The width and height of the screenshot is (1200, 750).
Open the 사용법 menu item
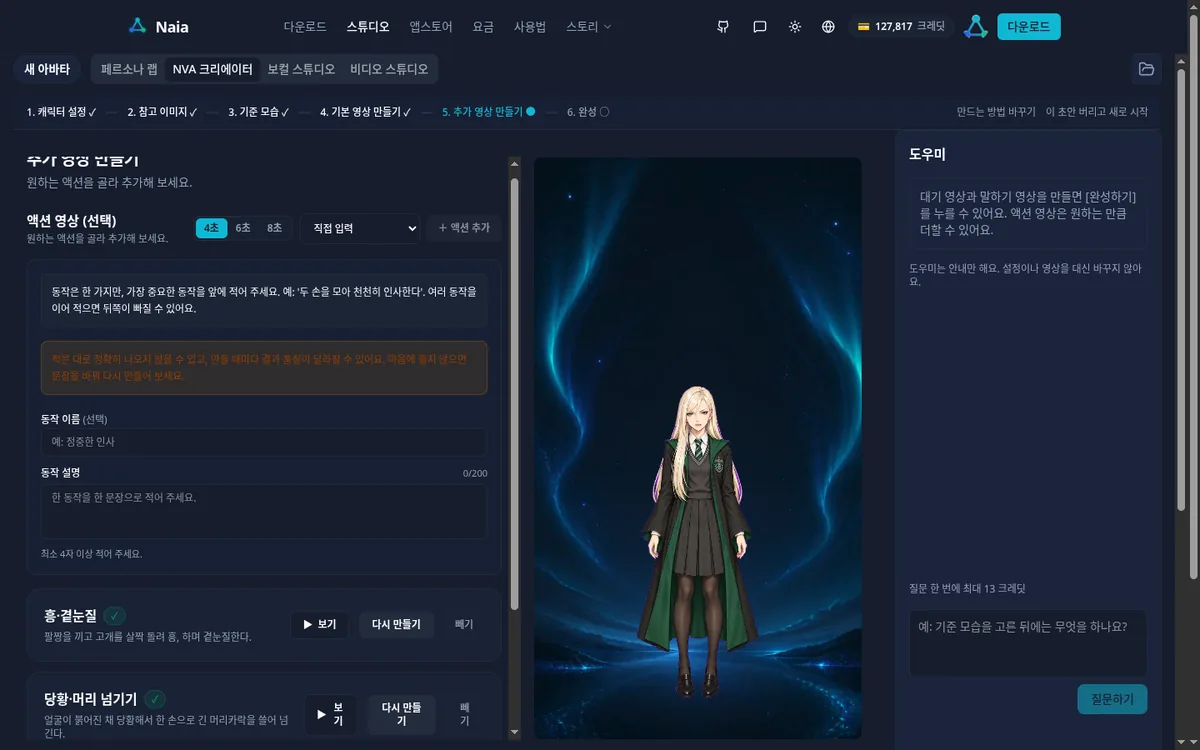[x=530, y=27]
